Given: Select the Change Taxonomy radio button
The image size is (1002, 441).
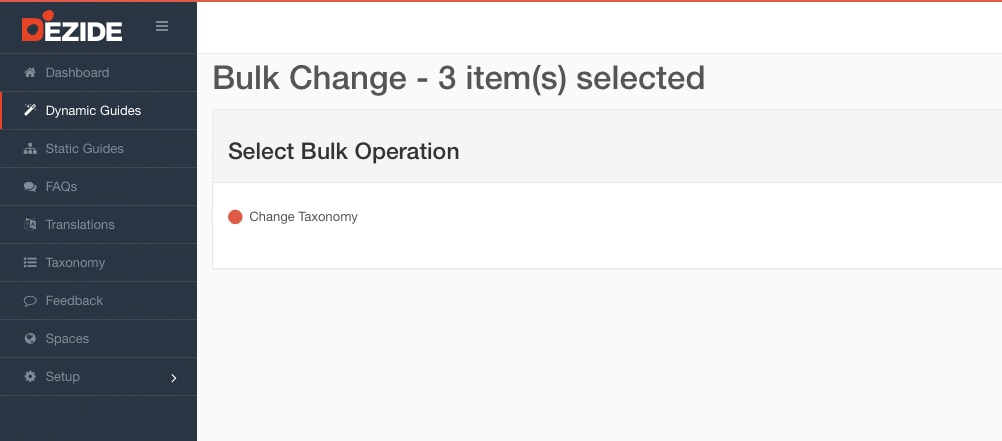Looking at the screenshot, I should 235,217.
